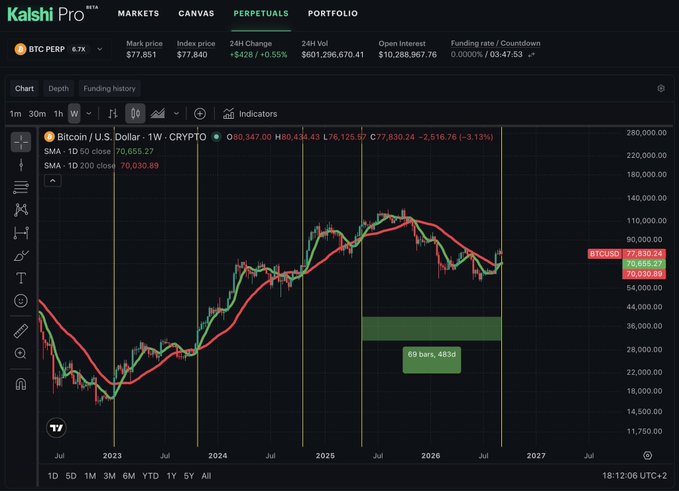Click the 6.7X leverage badge
Viewport: 679px width, 491px height.
point(79,49)
